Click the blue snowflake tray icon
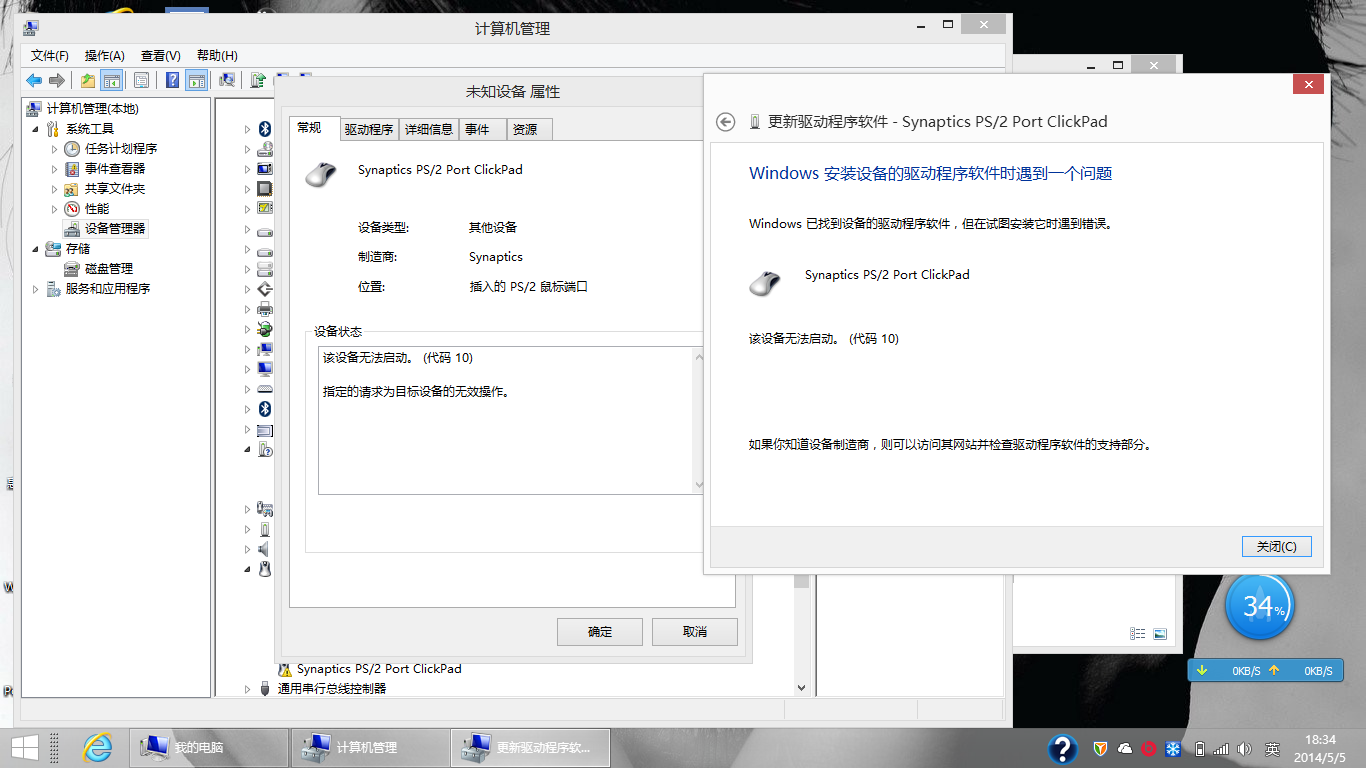 tap(1174, 748)
